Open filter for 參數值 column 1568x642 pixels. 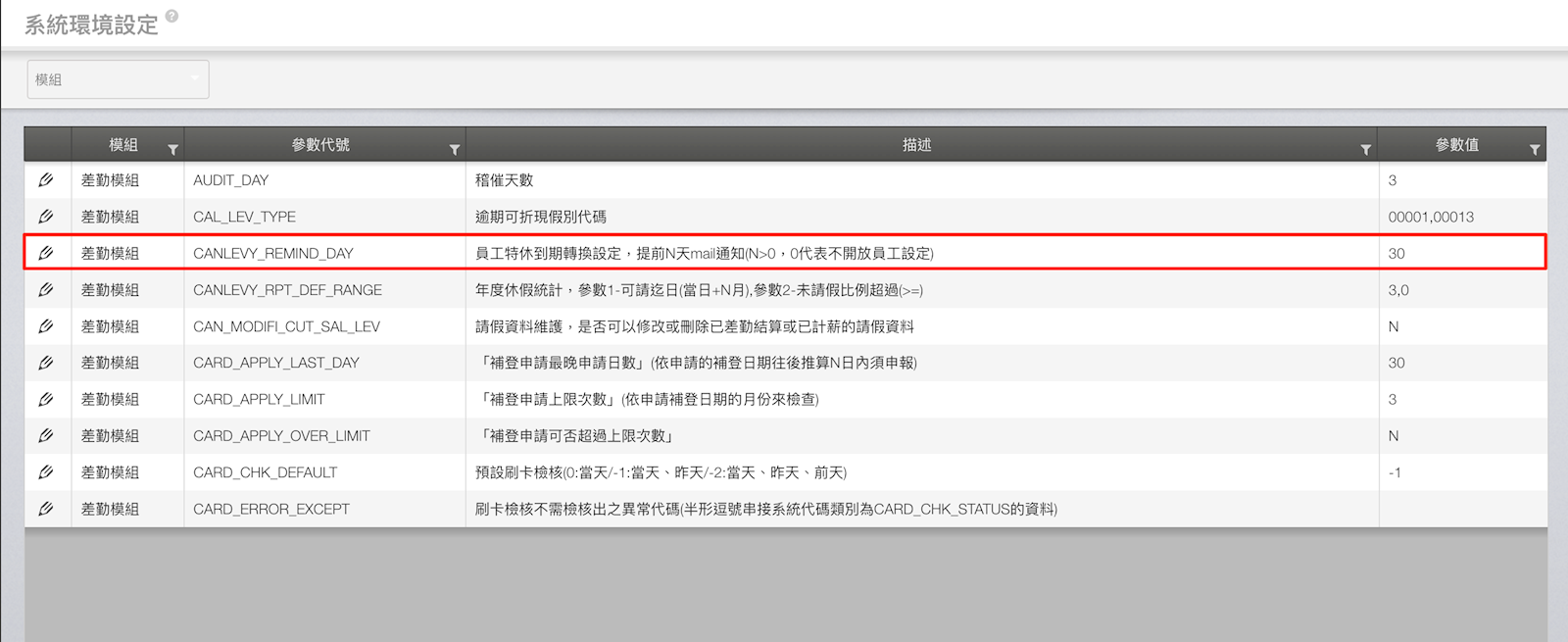coord(1534,150)
